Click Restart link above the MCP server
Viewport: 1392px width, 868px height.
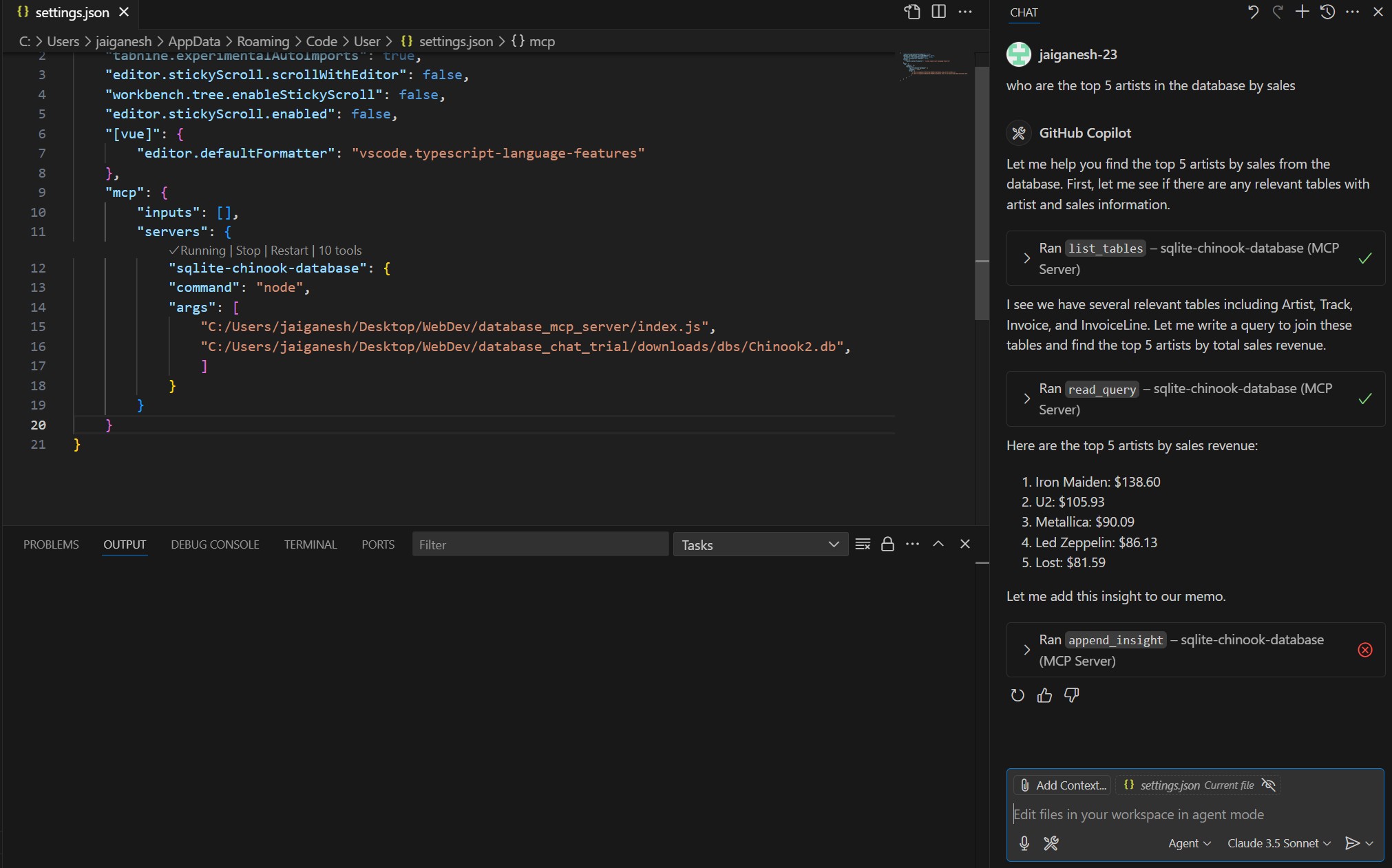coord(289,251)
